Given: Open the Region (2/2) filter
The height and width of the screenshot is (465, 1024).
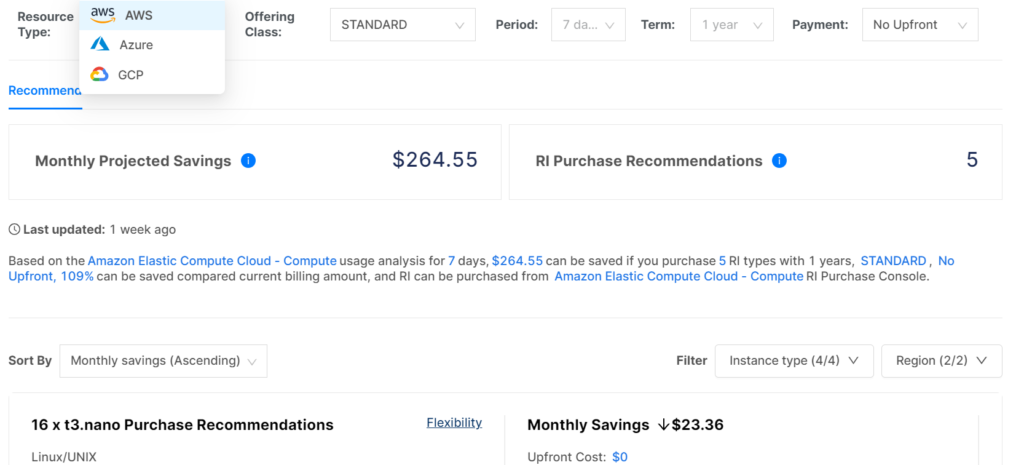Looking at the screenshot, I should pos(942,361).
